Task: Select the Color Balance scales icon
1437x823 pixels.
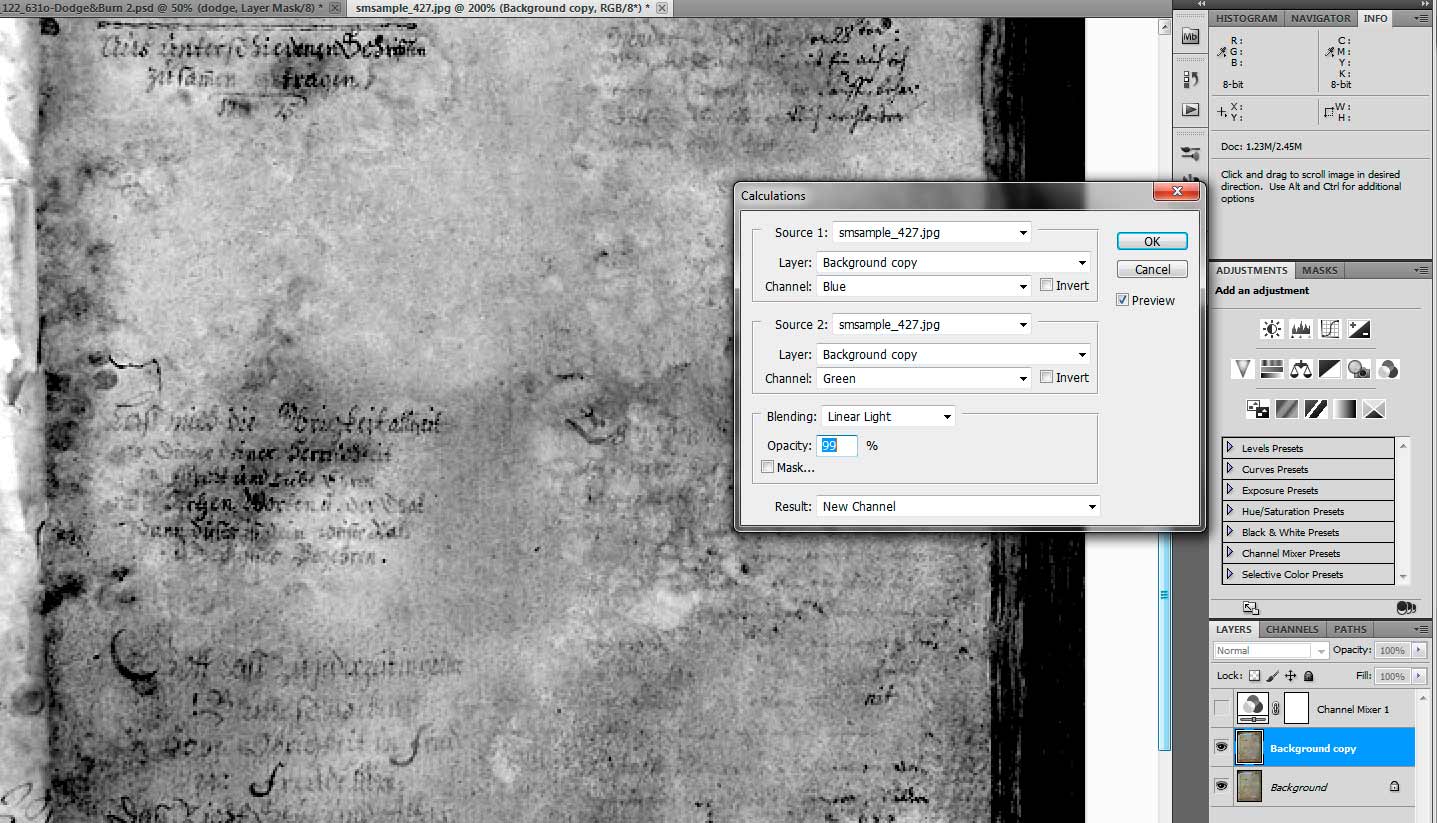Action: pos(1301,369)
